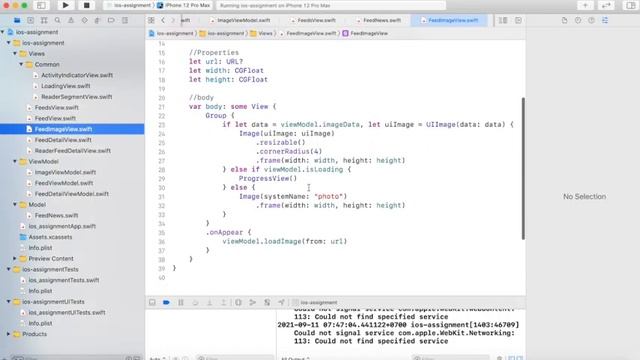Open Environment Overrides icon
The width and height of the screenshot is (640, 360).
(267, 302)
